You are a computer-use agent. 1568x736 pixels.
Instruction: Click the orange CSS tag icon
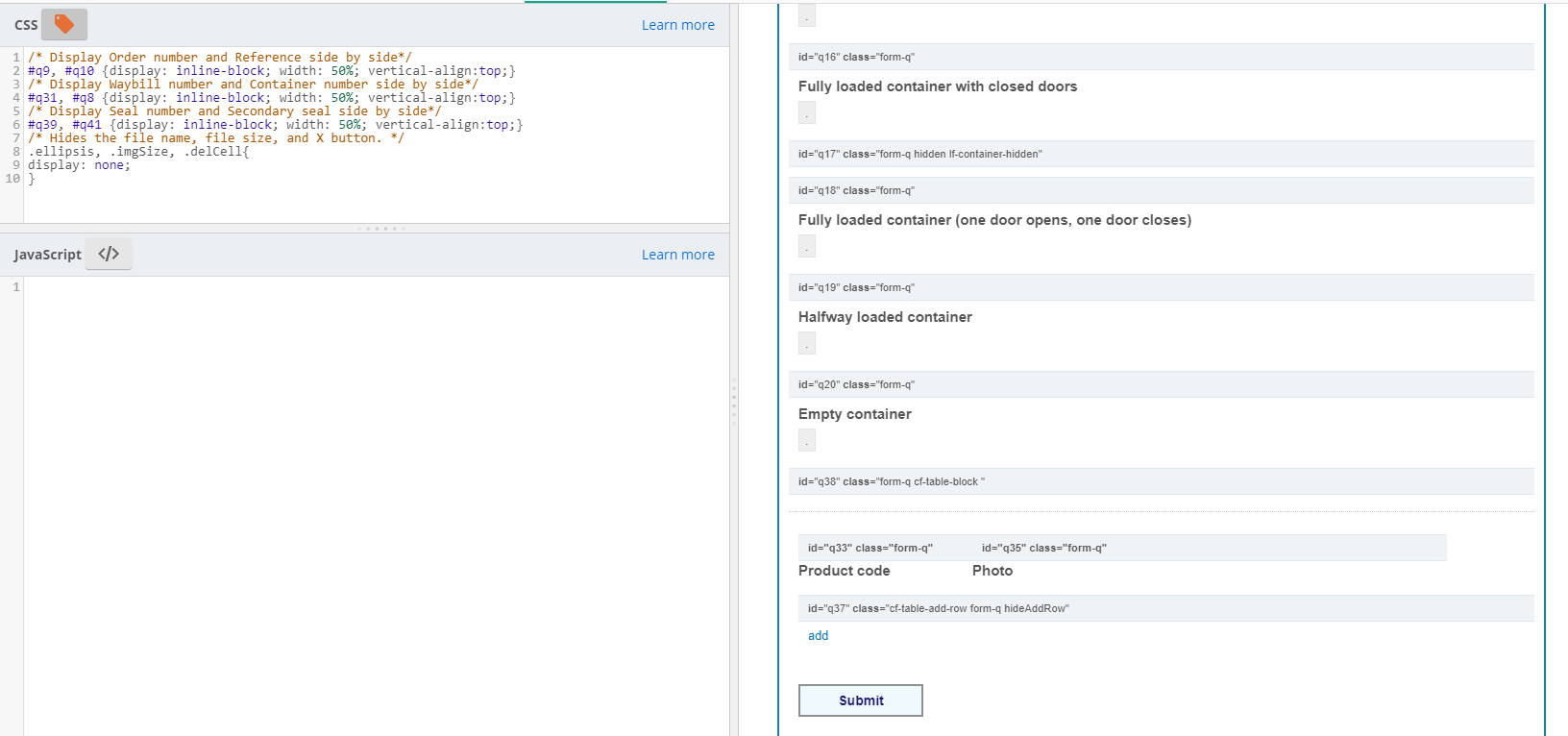tap(64, 24)
